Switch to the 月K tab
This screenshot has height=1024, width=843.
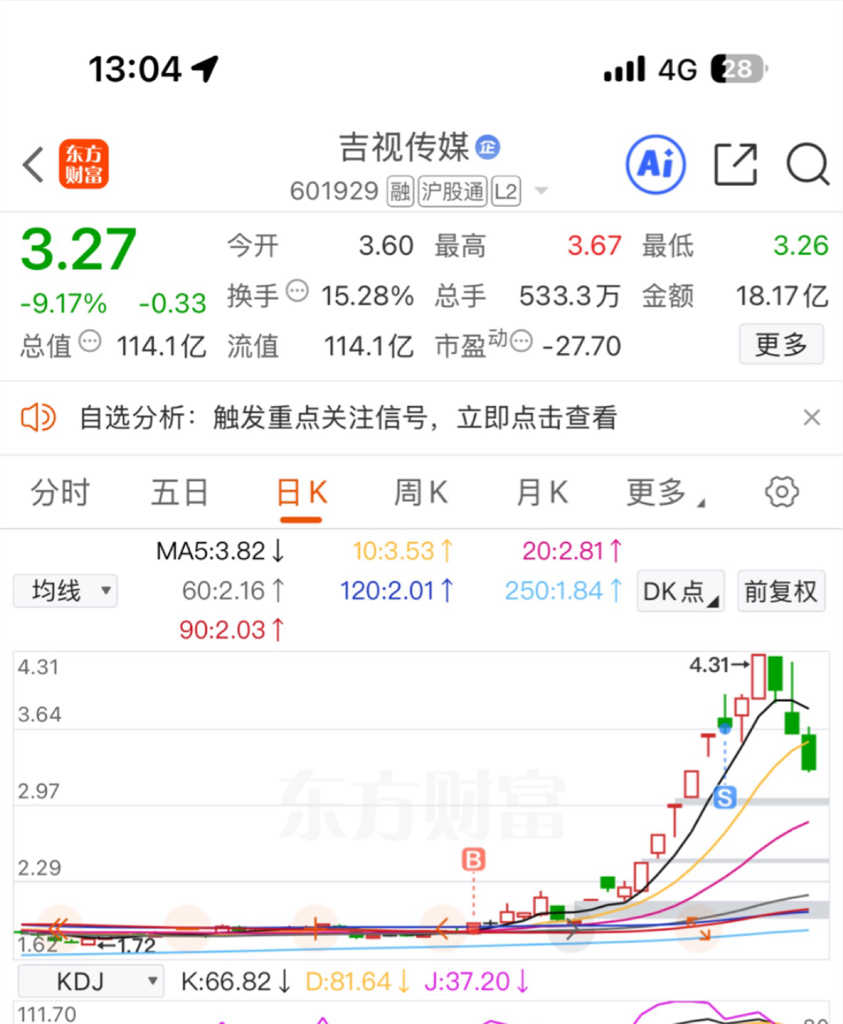click(x=541, y=492)
